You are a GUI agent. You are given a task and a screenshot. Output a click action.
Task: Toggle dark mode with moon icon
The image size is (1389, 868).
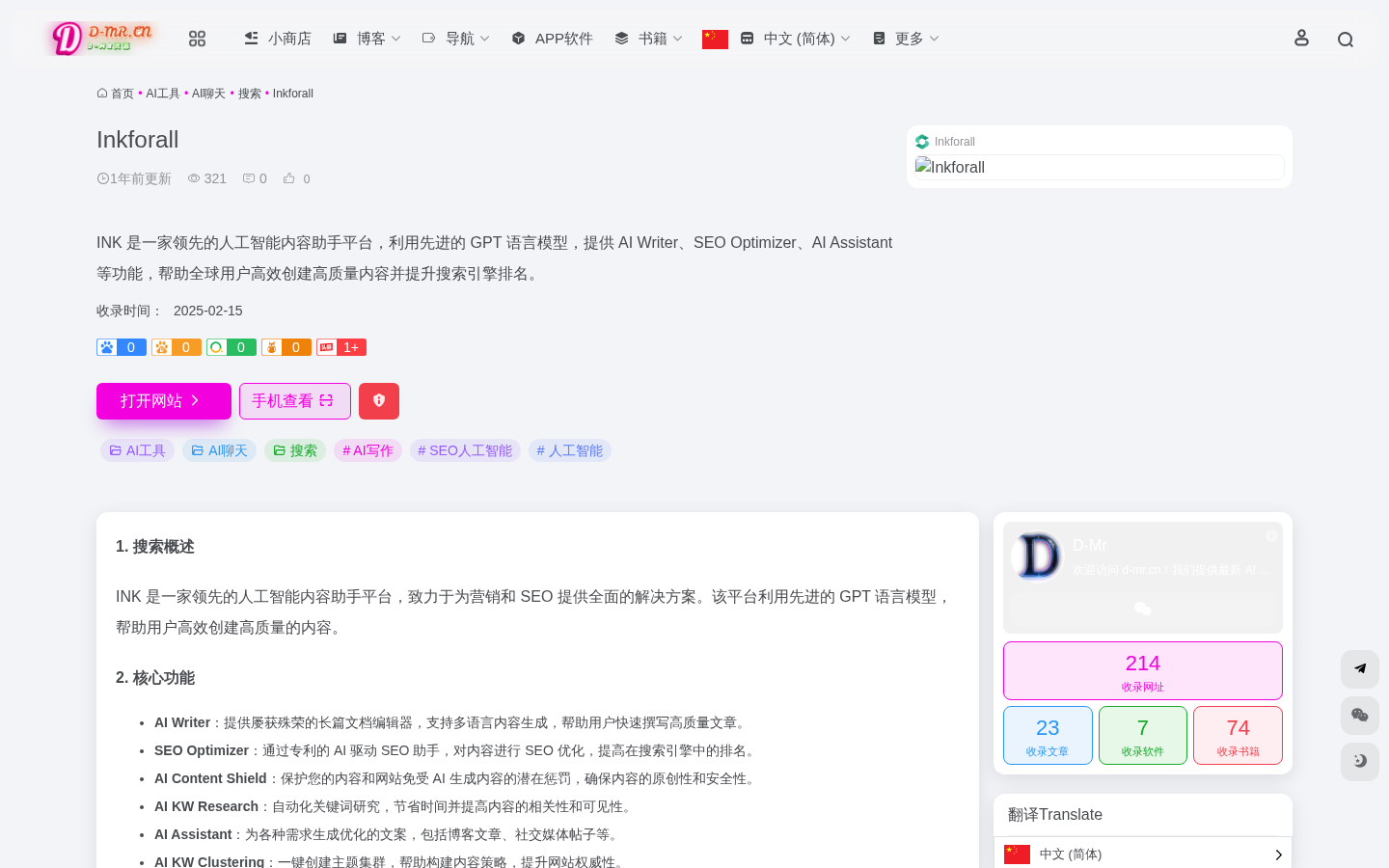[1360, 761]
